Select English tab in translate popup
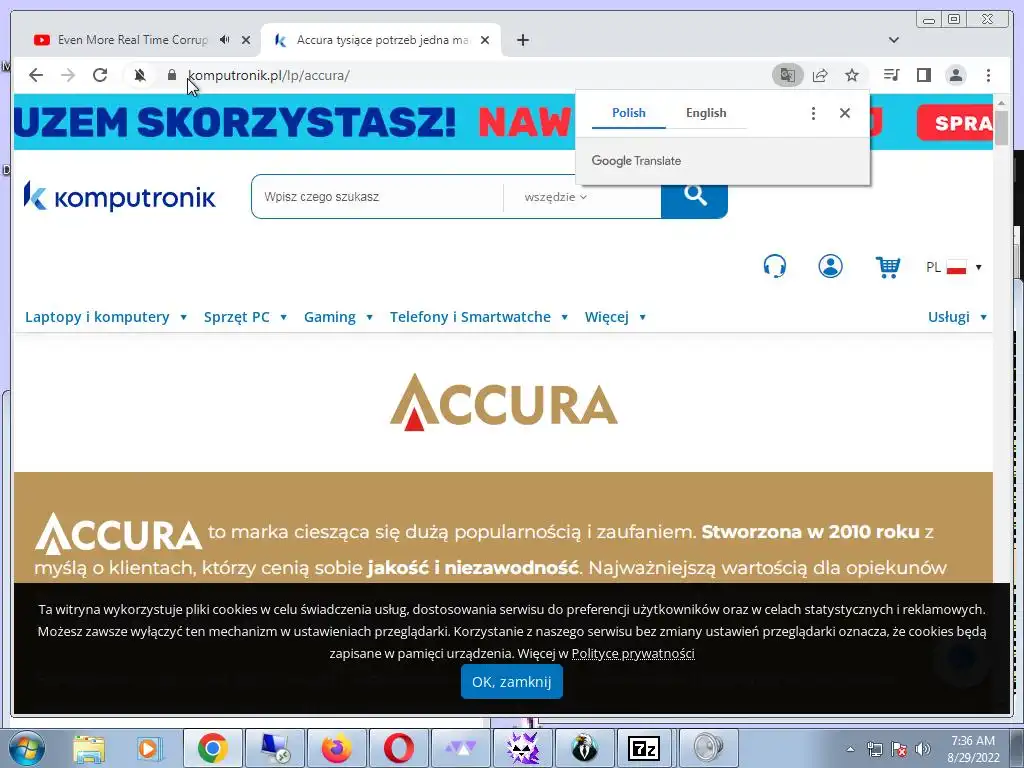 point(706,113)
